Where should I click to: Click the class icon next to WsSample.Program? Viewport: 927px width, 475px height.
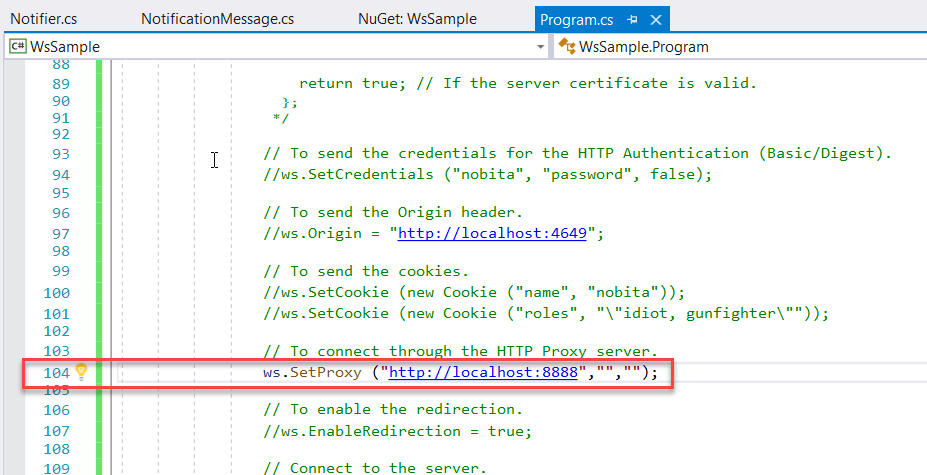point(567,46)
